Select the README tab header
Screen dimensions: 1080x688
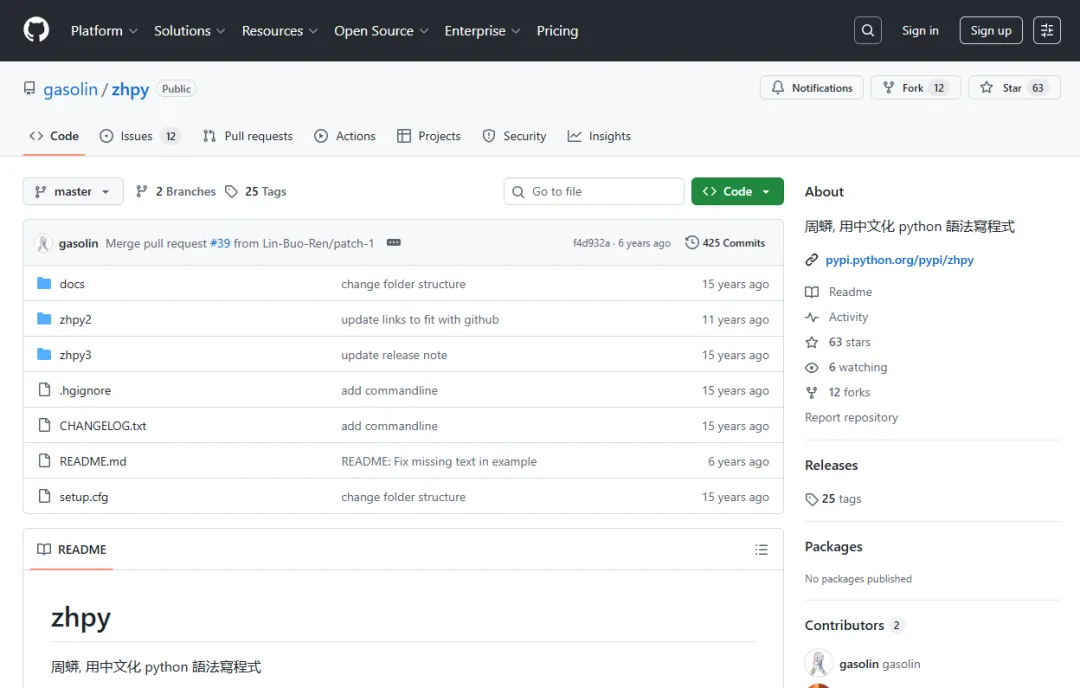(x=72, y=550)
